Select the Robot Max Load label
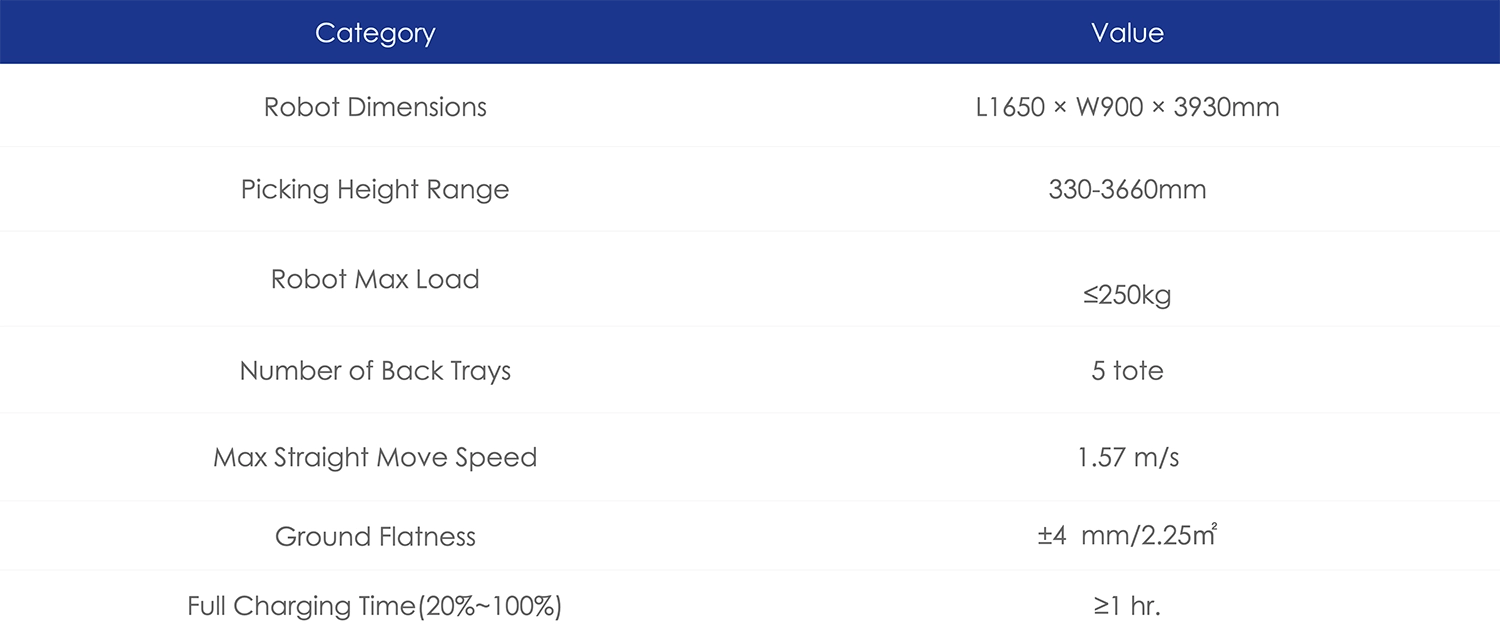The image size is (1500, 637). tap(375, 279)
